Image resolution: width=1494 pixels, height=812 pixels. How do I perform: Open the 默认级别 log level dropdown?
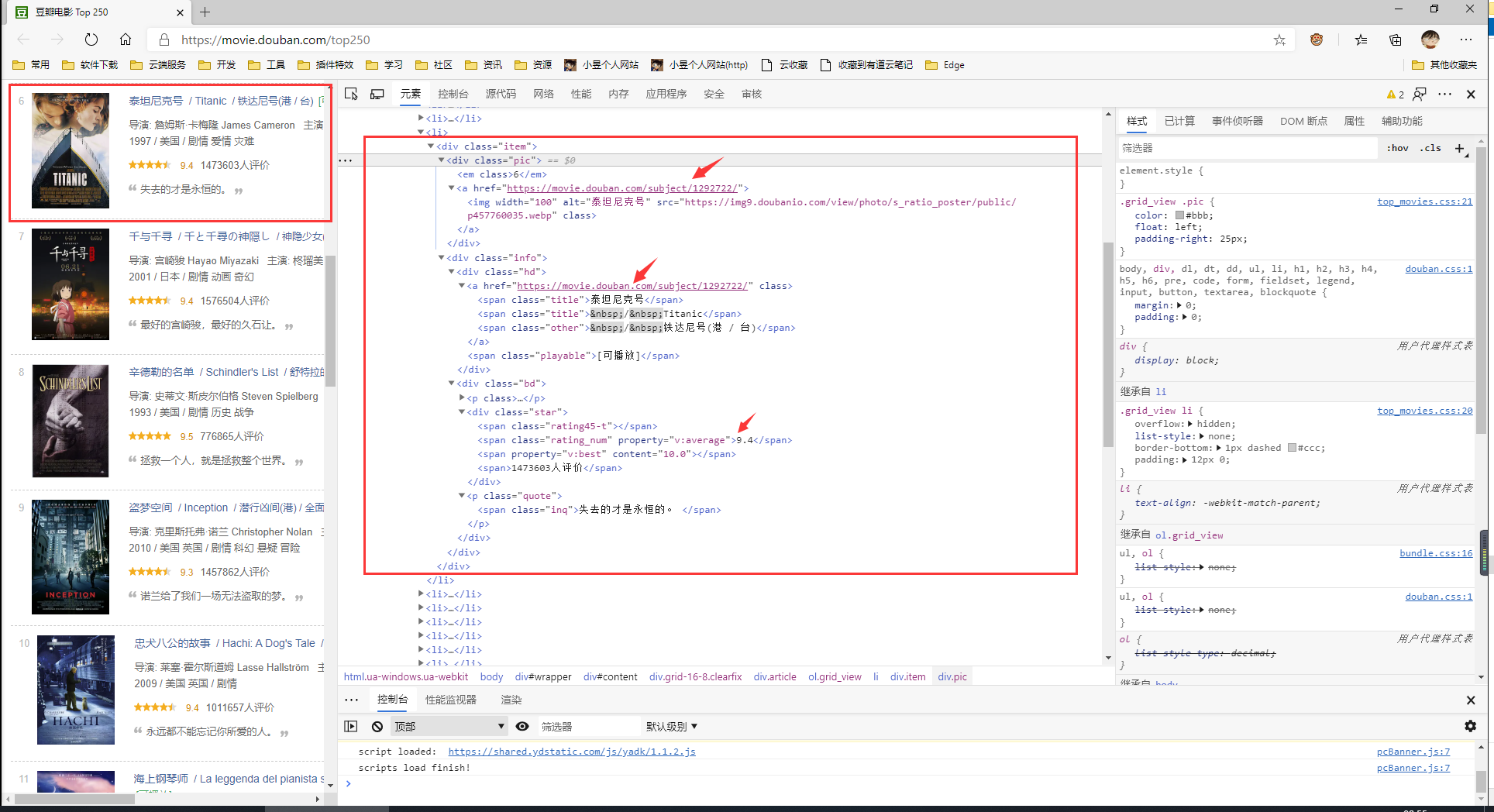coord(672,726)
